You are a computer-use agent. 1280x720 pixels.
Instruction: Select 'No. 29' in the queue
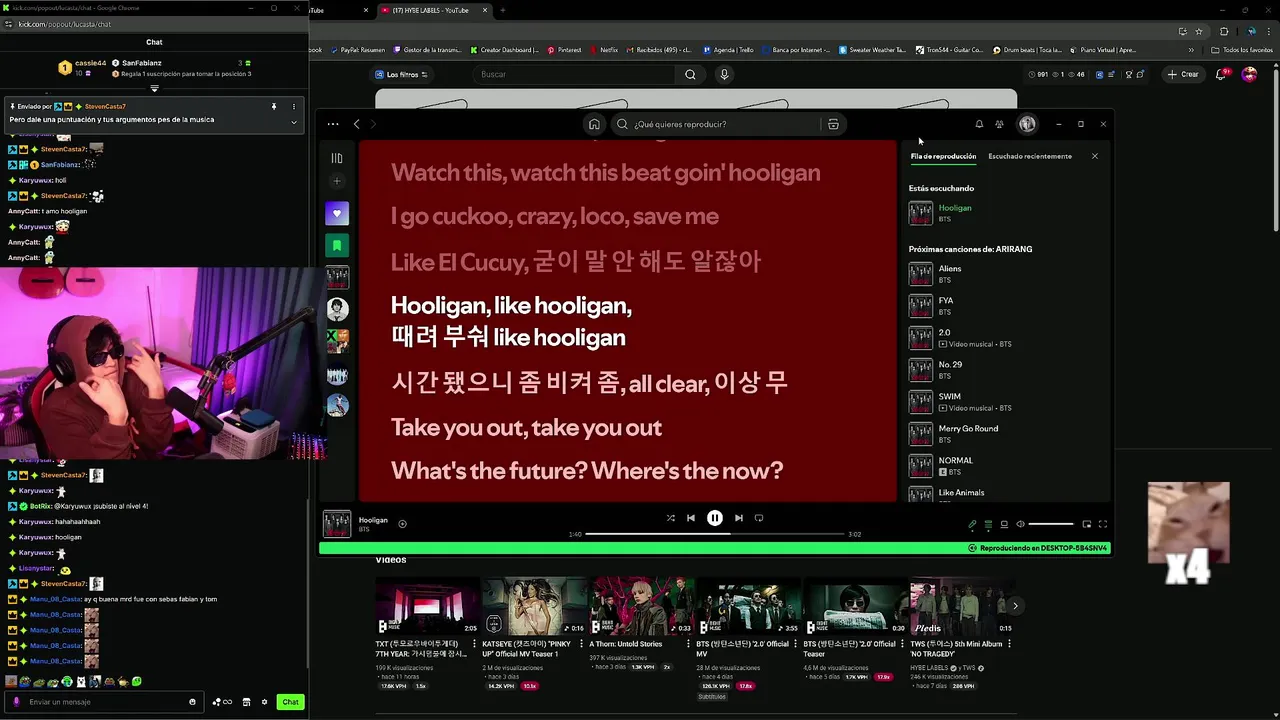click(1005, 370)
